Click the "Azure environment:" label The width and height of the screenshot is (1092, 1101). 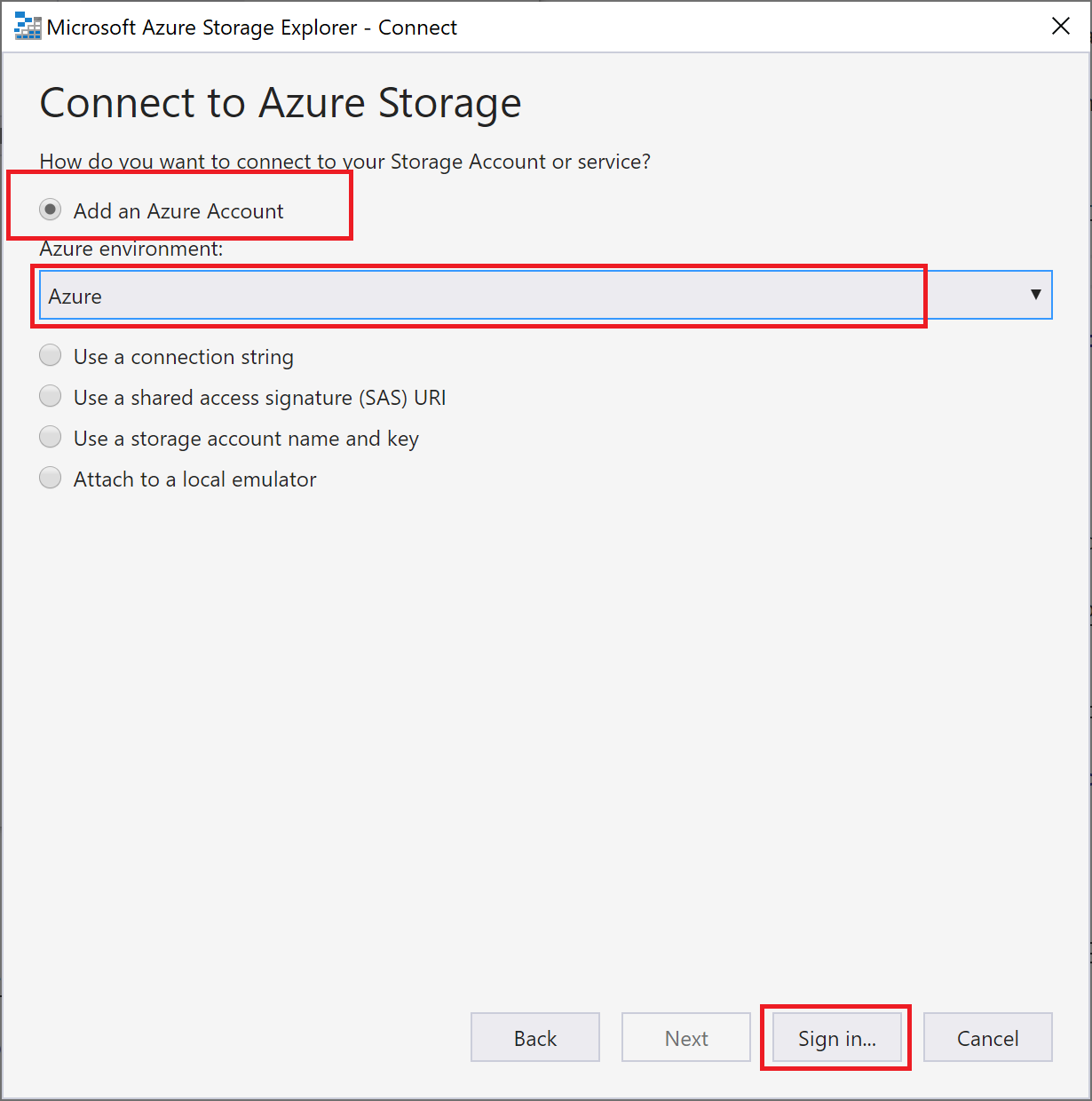point(128,249)
